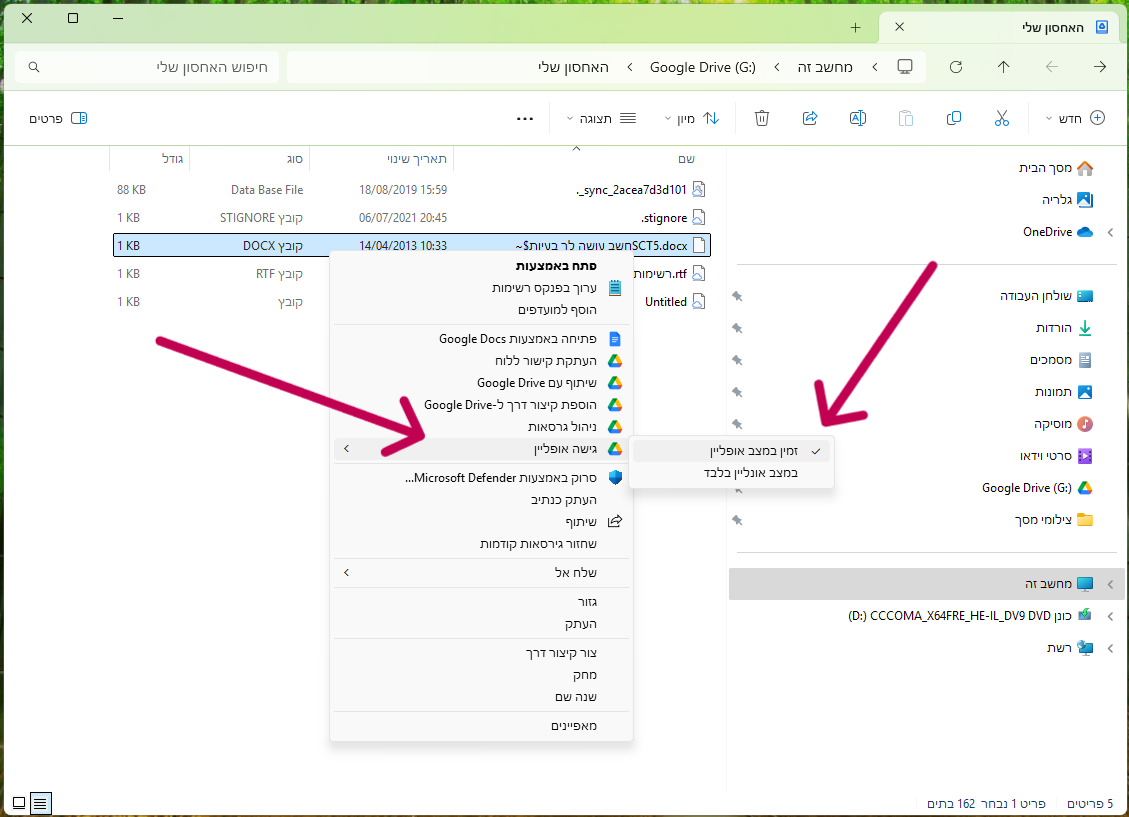Click the Google Drive (G:) breadcrumb

703,67
